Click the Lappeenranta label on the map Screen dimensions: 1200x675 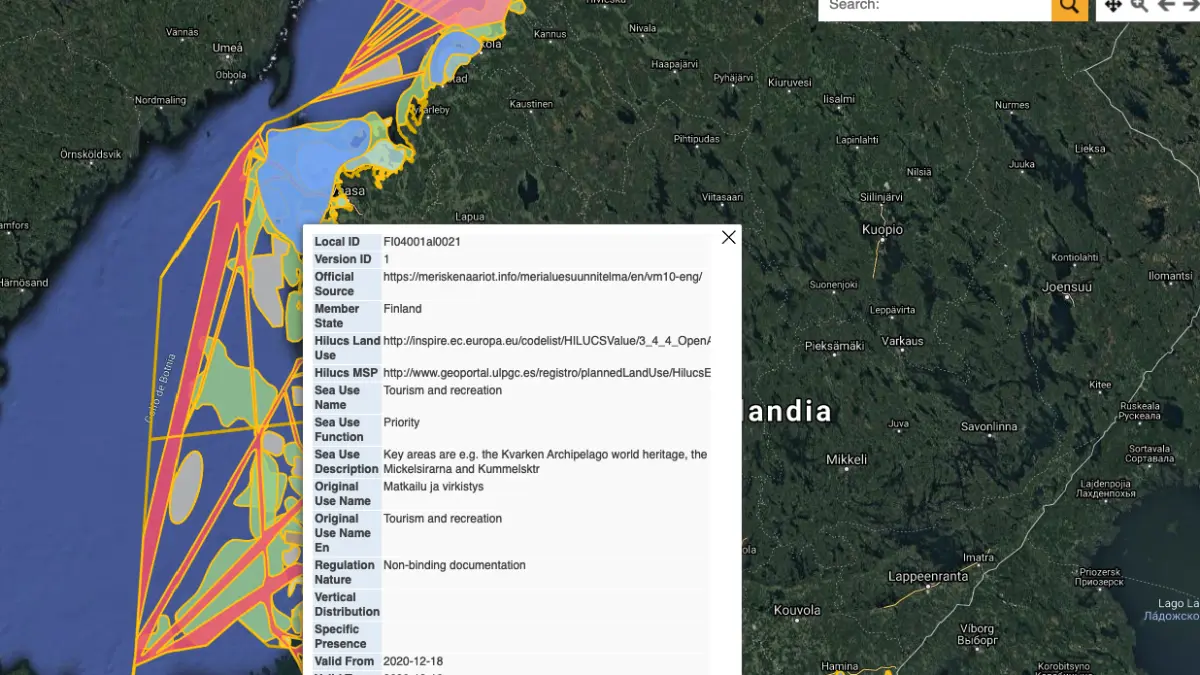click(x=928, y=577)
